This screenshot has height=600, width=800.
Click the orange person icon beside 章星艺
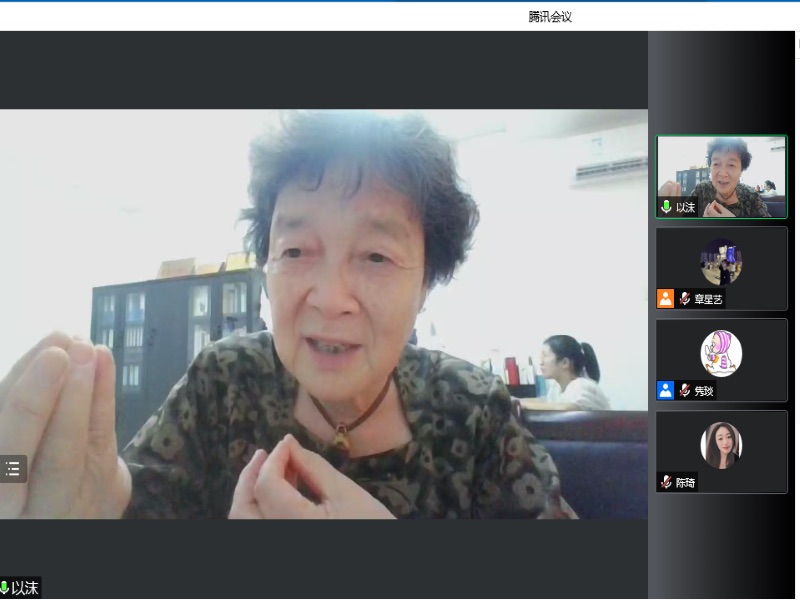pos(665,299)
